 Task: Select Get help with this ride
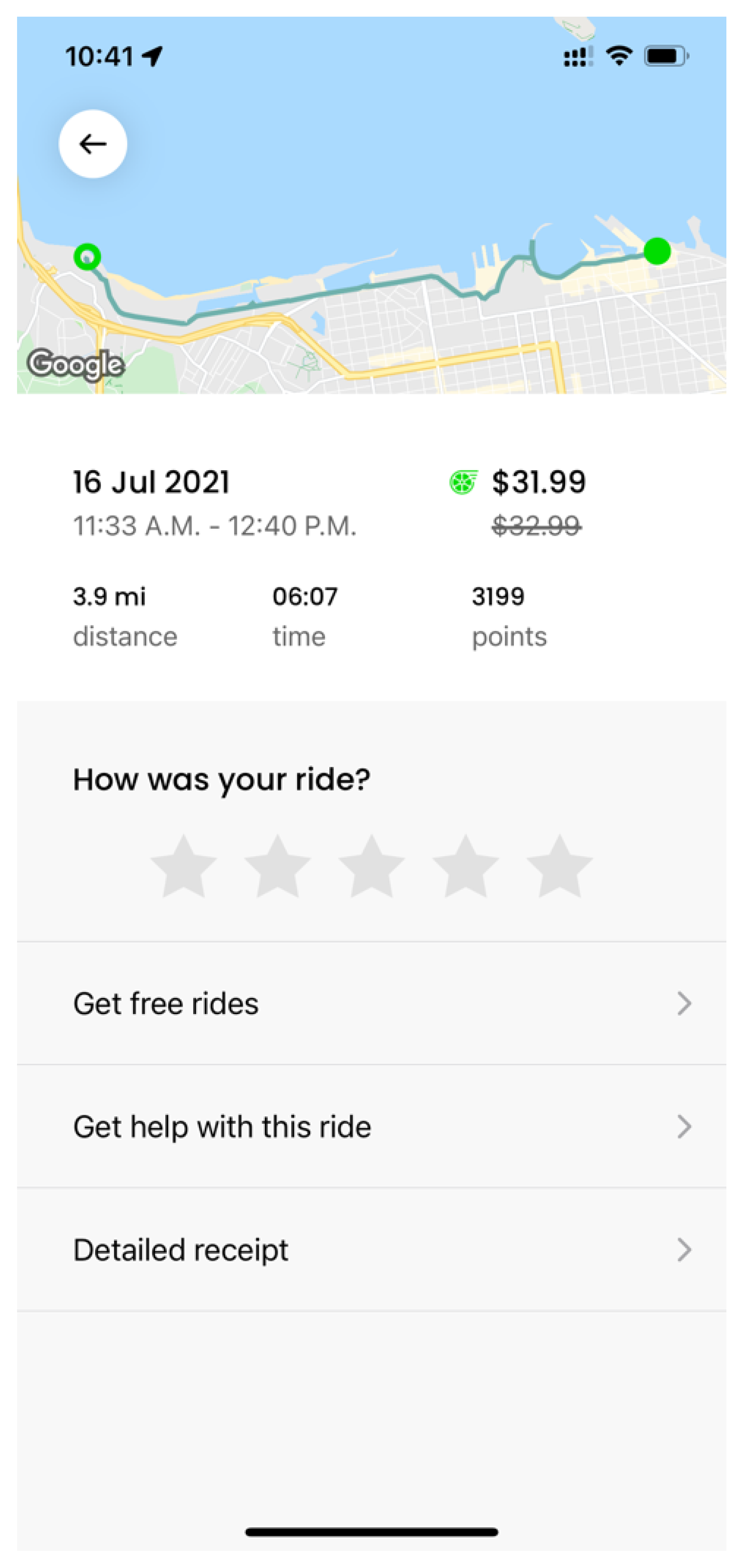pos(222,1127)
